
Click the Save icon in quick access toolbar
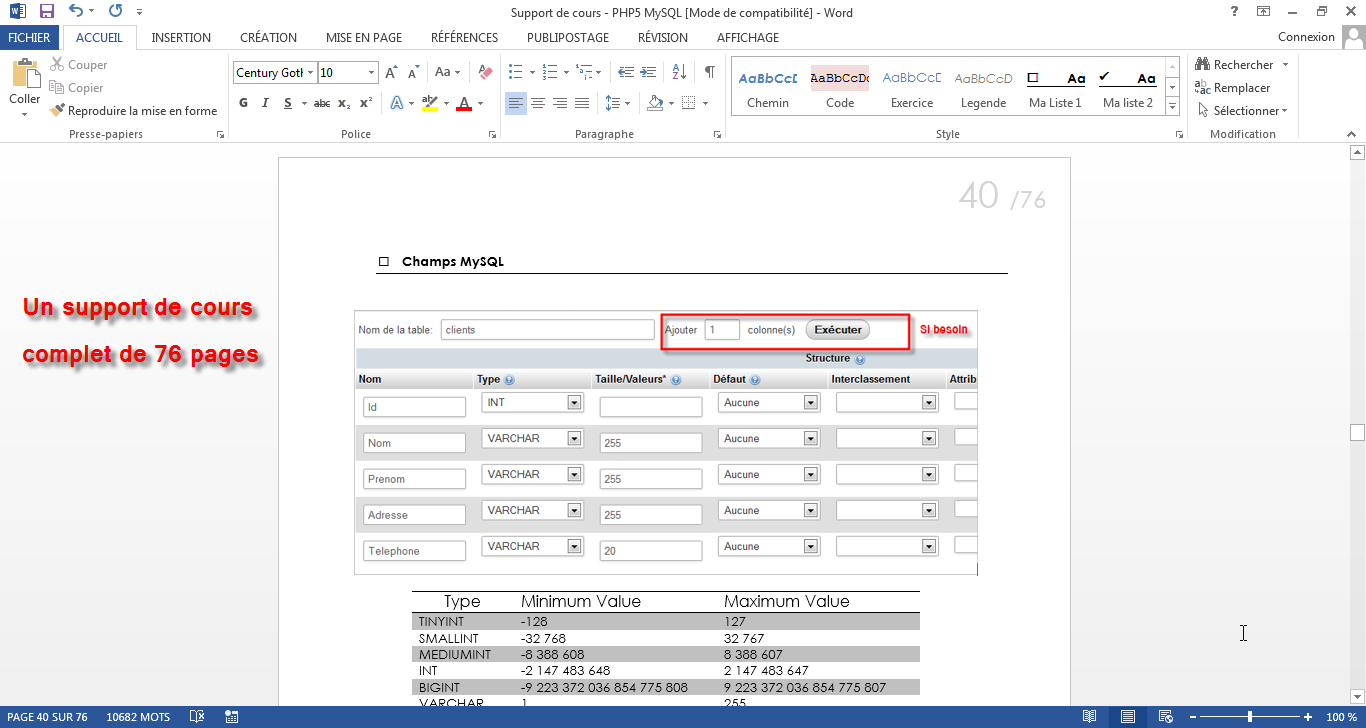[x=47, y=12]
